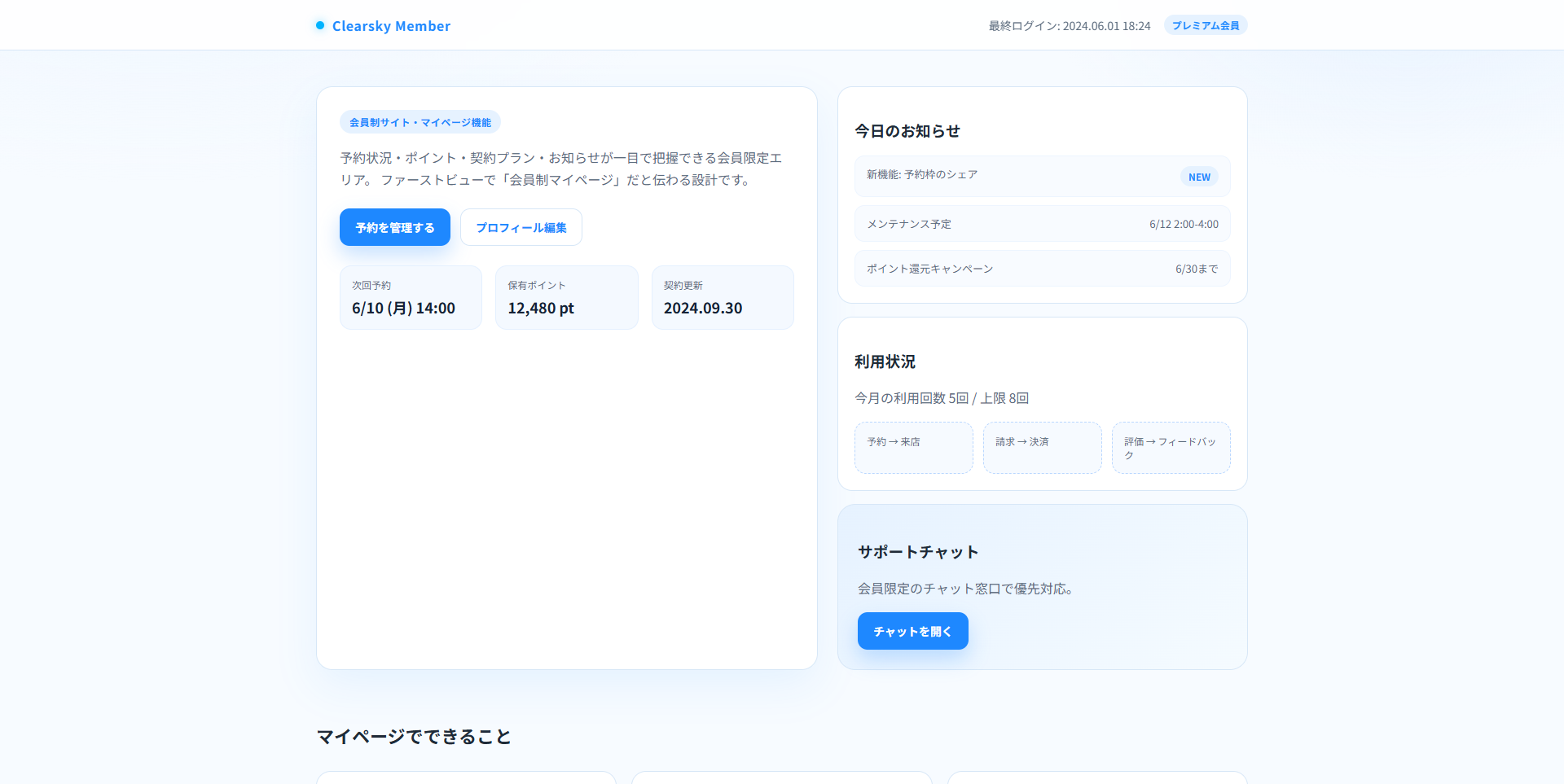Select the 請求 → 決済 step
The width and height of the screenshot is (1564, 784).
point(1042,448)
